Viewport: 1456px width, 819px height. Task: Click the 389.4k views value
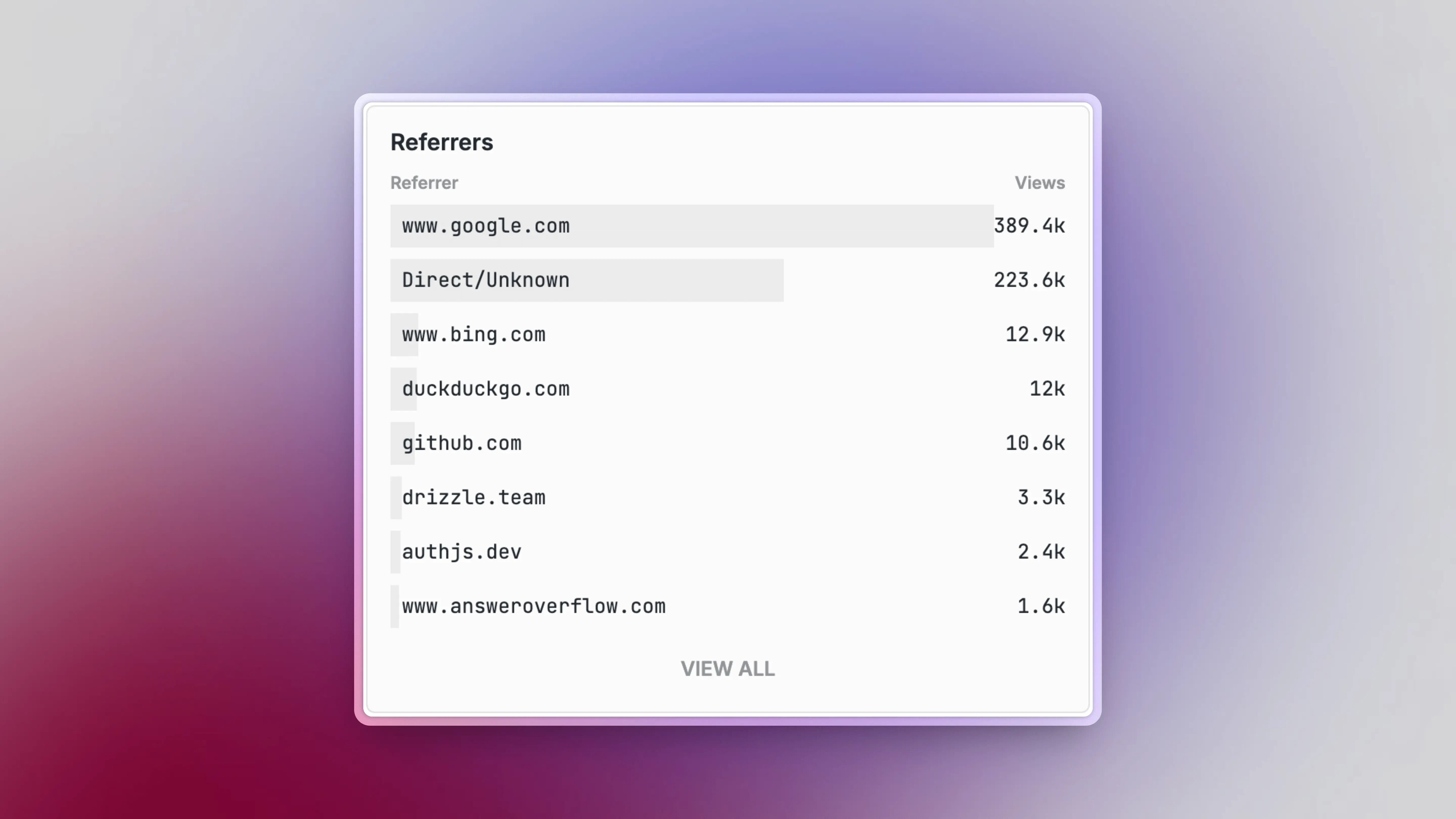(1029, 226)
